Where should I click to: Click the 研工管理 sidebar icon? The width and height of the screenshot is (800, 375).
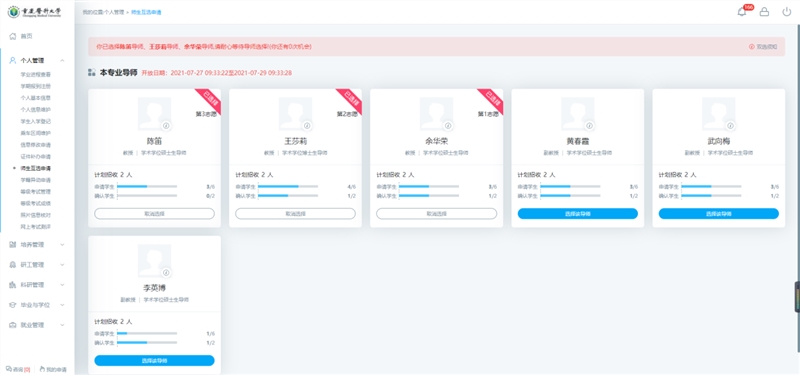click(x=13, y=265)
